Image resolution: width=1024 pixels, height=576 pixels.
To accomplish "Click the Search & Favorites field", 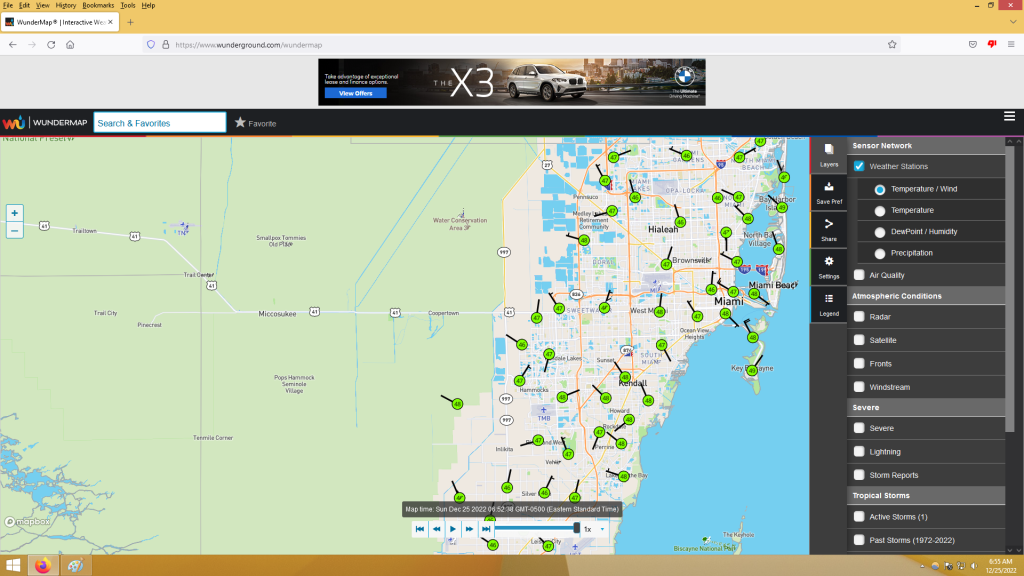I will click(160, 123).
